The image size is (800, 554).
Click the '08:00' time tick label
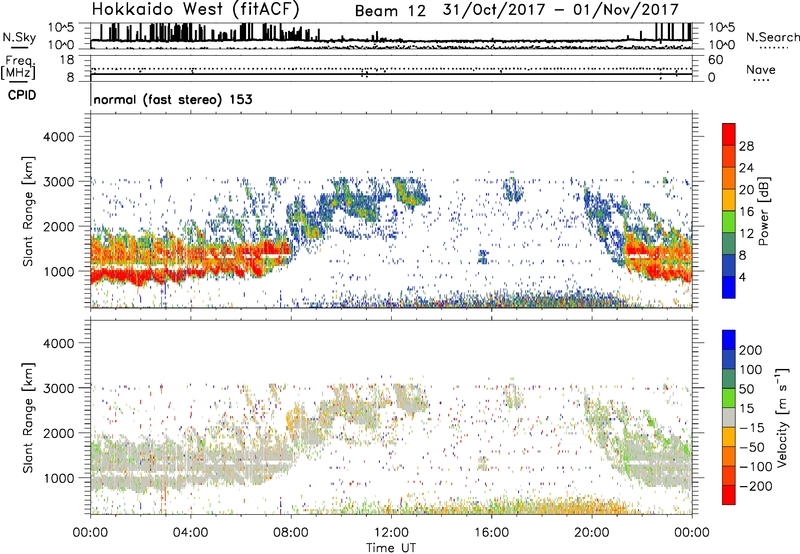coord(291,533)
